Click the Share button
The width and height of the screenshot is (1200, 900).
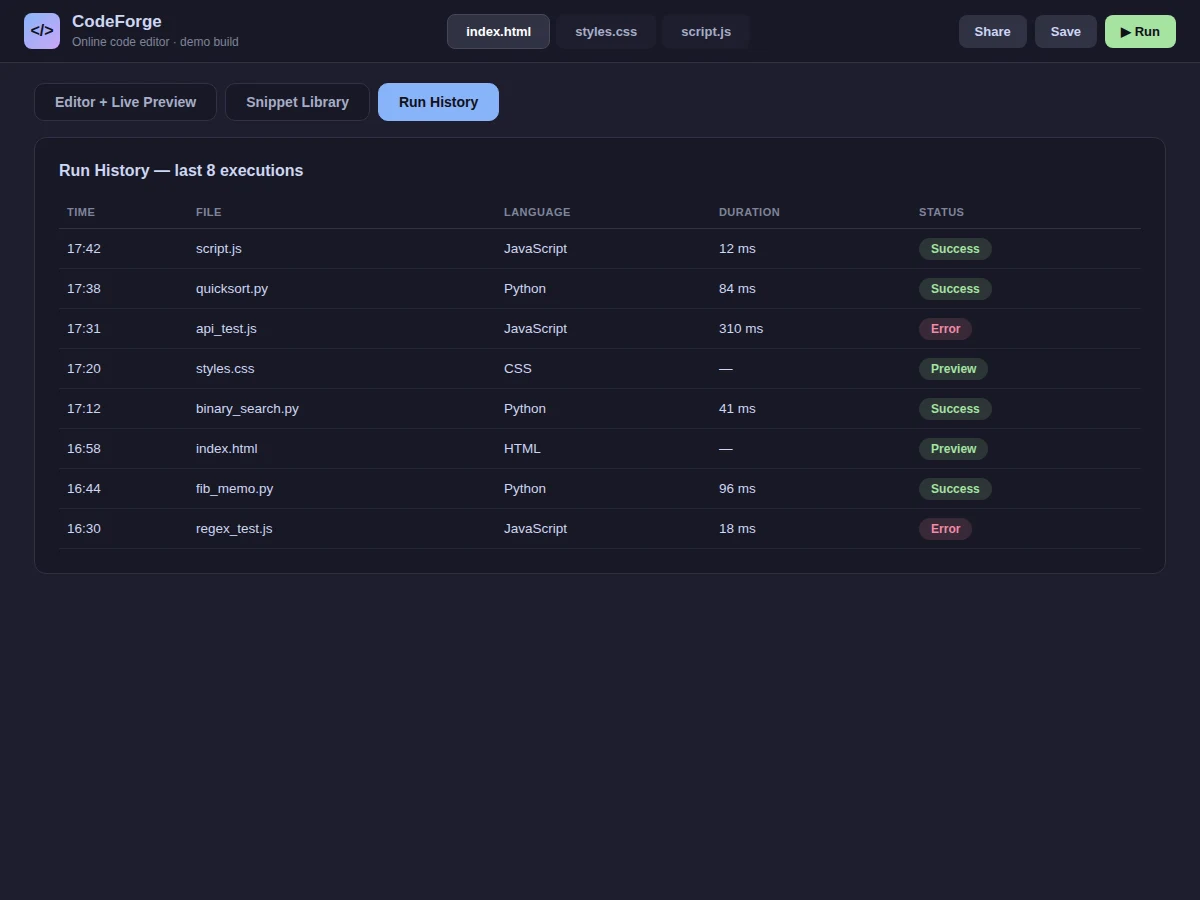coord(992,31)
